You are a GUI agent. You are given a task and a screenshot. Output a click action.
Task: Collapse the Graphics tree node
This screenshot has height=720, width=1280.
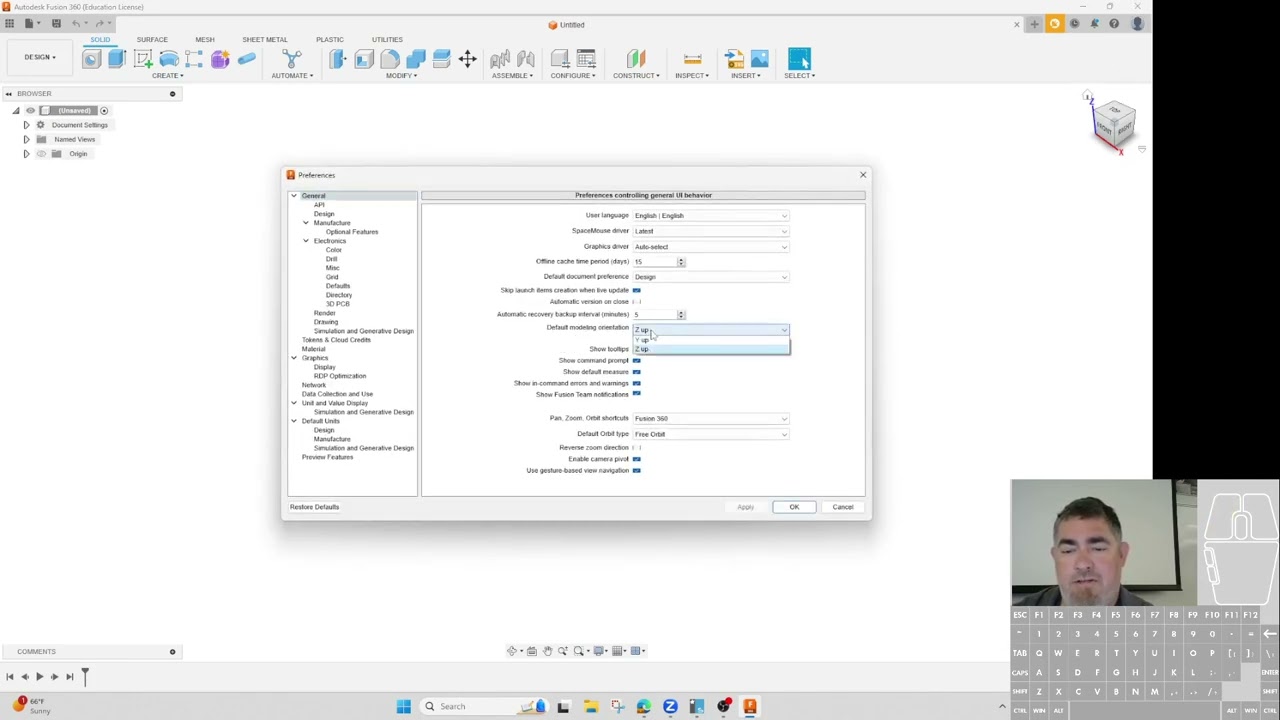tap(294, 358)
